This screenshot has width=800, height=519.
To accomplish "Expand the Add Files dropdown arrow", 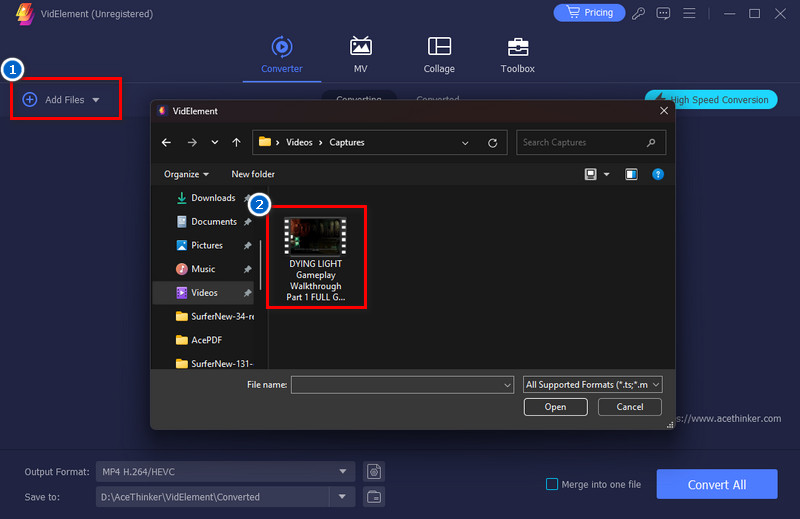I will coord(96,100).
